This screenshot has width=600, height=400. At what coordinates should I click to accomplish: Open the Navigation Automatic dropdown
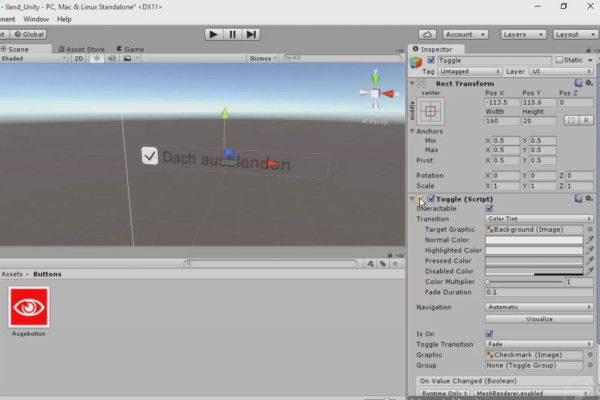point(539,307)
